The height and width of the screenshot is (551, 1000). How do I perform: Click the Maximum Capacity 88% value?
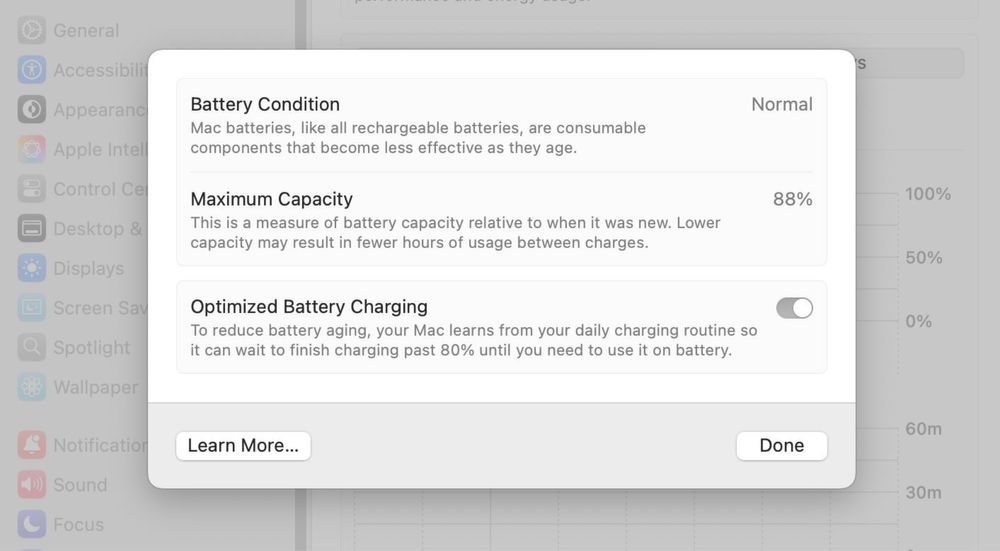point(792,199)
